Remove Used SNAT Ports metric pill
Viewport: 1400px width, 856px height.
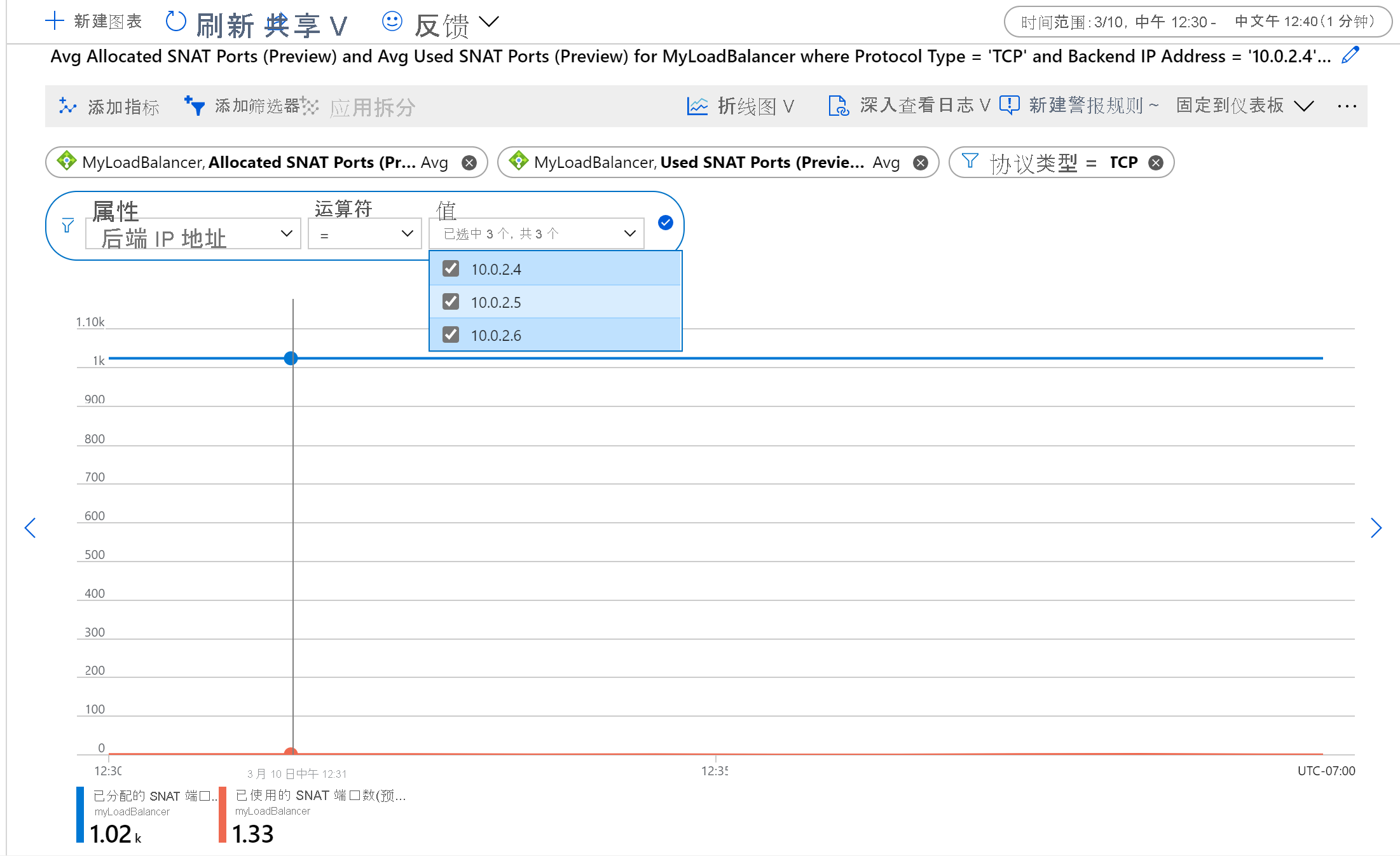click(x=920, y=163)
